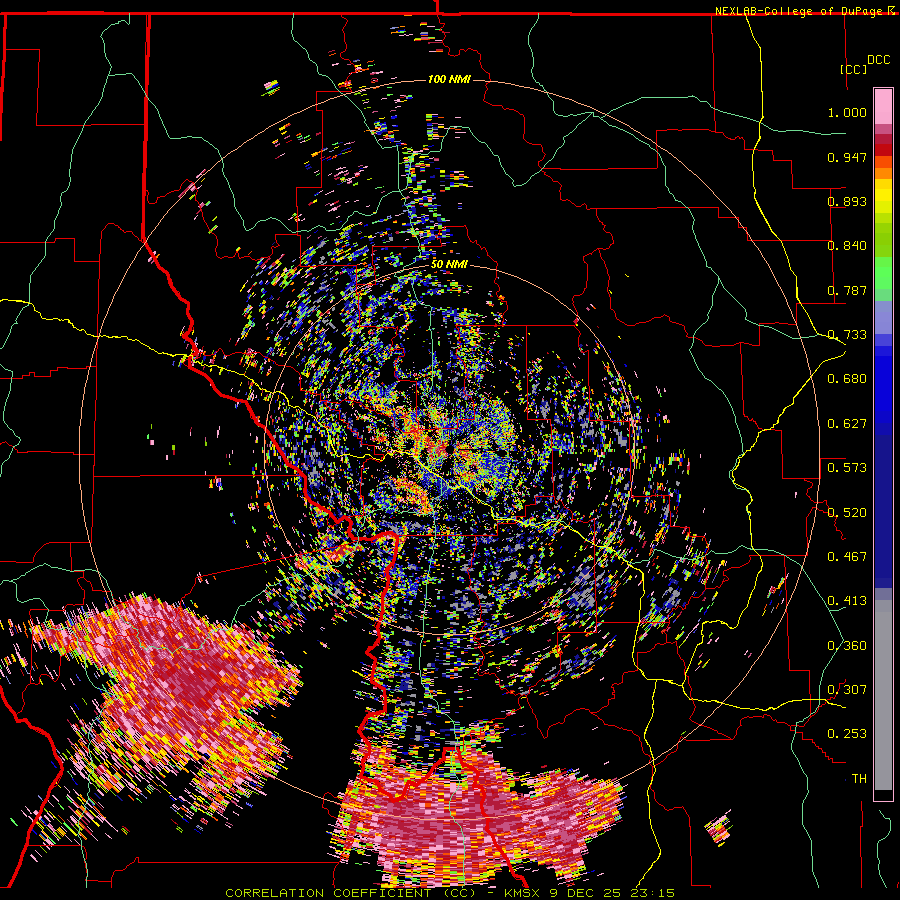This screenshot has height=900, width=900.
Task: Select the 0.520 scale value
Action: click(847, 513)
